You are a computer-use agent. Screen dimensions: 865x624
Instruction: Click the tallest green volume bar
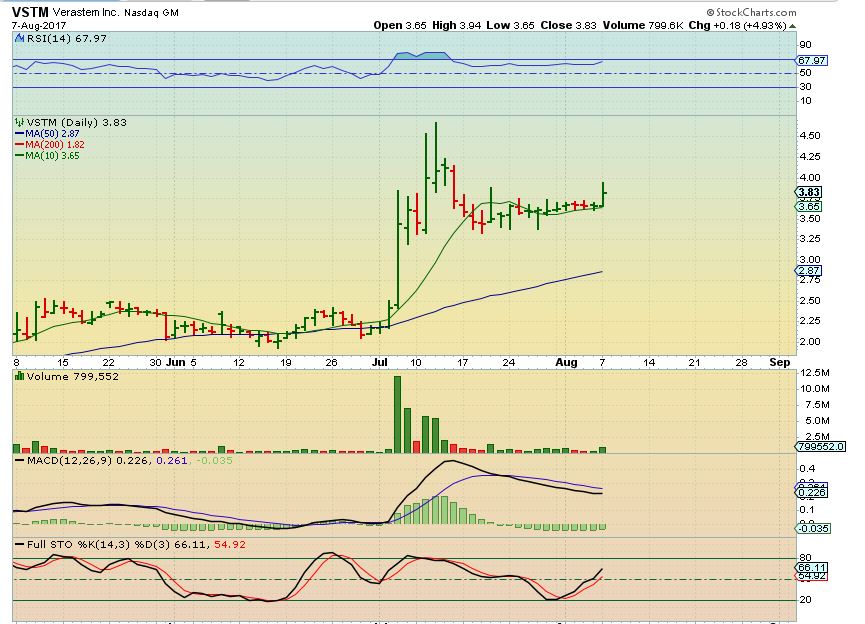pos(397,414)
